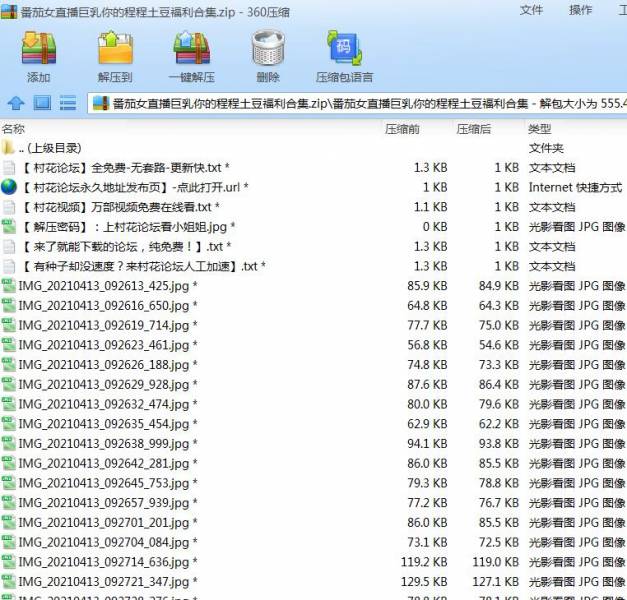Sort by 类型 (Type) column header
This screenshot has width=627, height=600.
(x=540, y=129)
